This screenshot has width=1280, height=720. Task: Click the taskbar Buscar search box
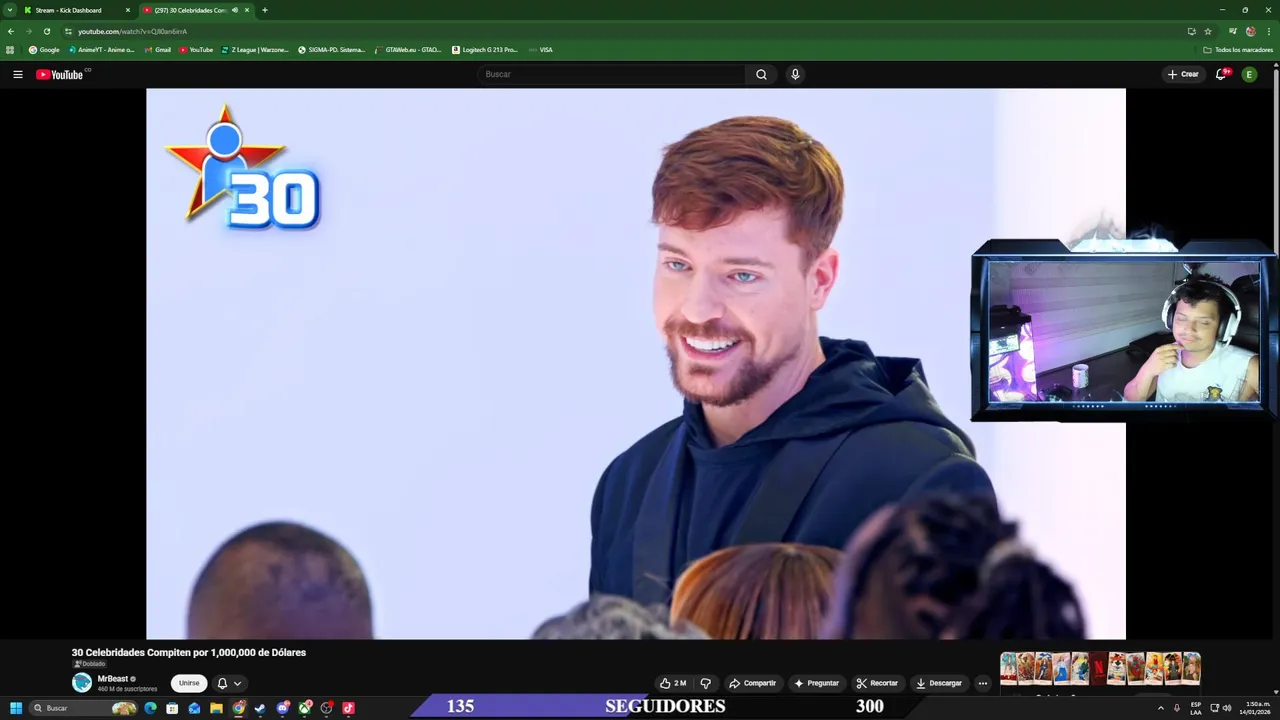click(84, 708)
